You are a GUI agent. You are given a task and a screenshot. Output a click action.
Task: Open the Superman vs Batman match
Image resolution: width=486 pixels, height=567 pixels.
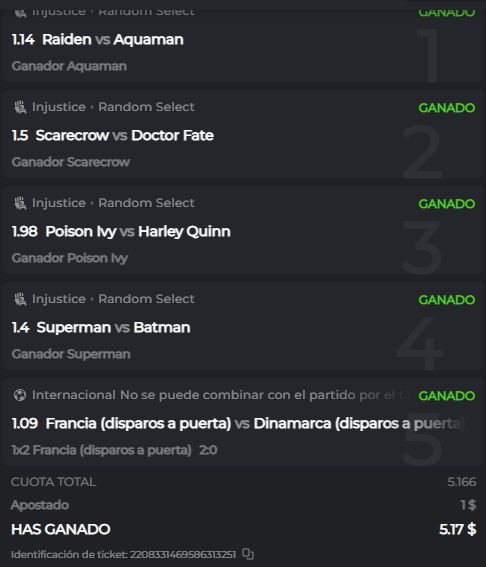click(x=113, y=328)
